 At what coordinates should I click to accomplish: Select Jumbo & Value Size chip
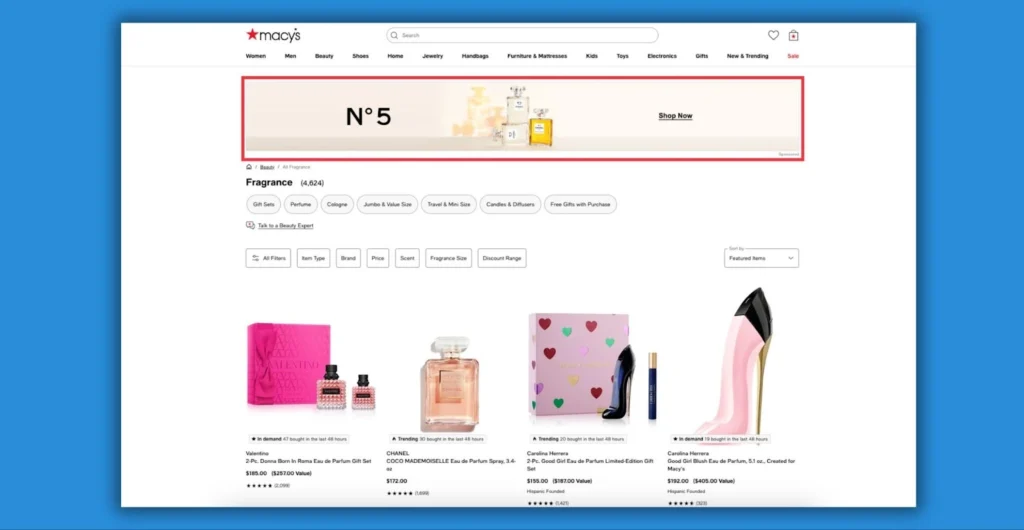coord(387,204)
